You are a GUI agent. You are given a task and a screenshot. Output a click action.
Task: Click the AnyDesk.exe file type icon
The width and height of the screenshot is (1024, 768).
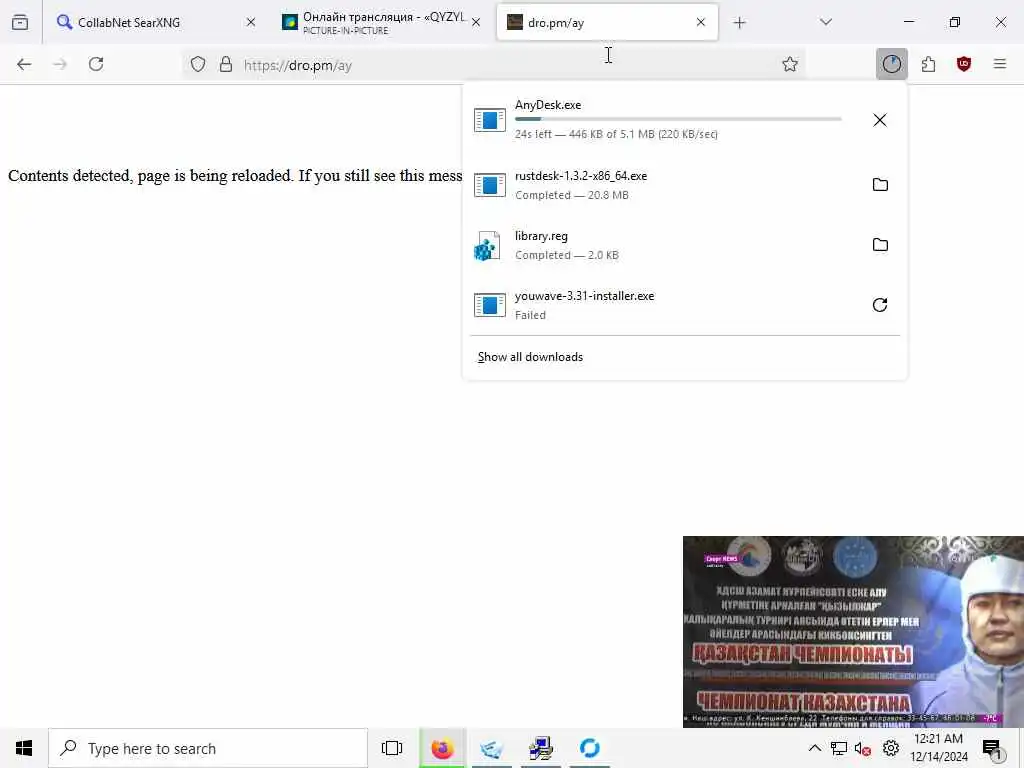pos(490,120)
